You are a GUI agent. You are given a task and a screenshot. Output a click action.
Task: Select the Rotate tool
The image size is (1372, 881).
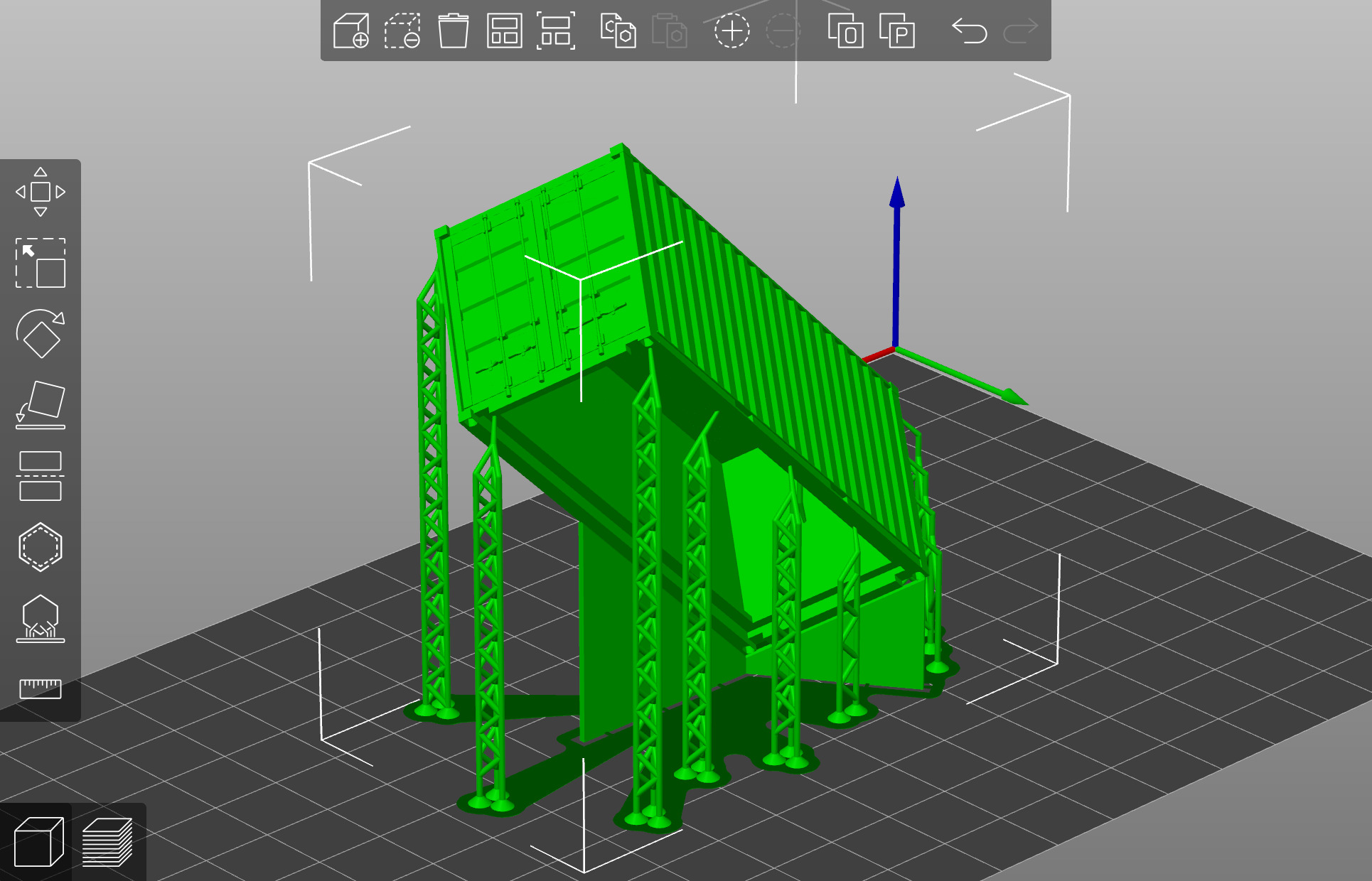[x=41, y=334]
